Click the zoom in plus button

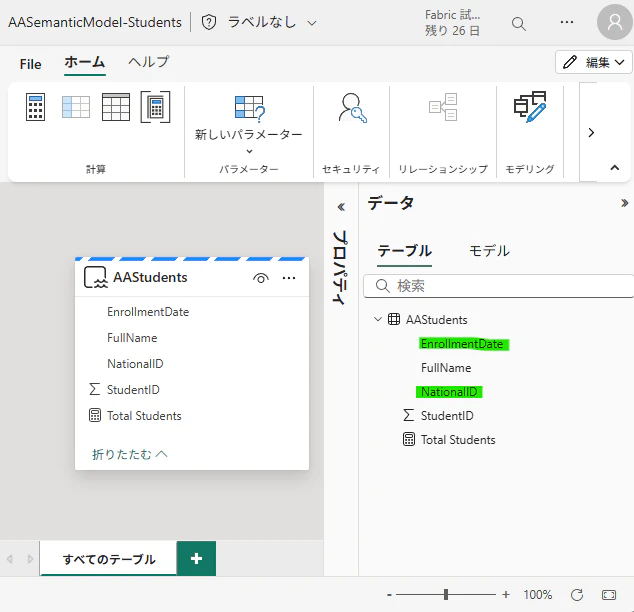(506, 594)
